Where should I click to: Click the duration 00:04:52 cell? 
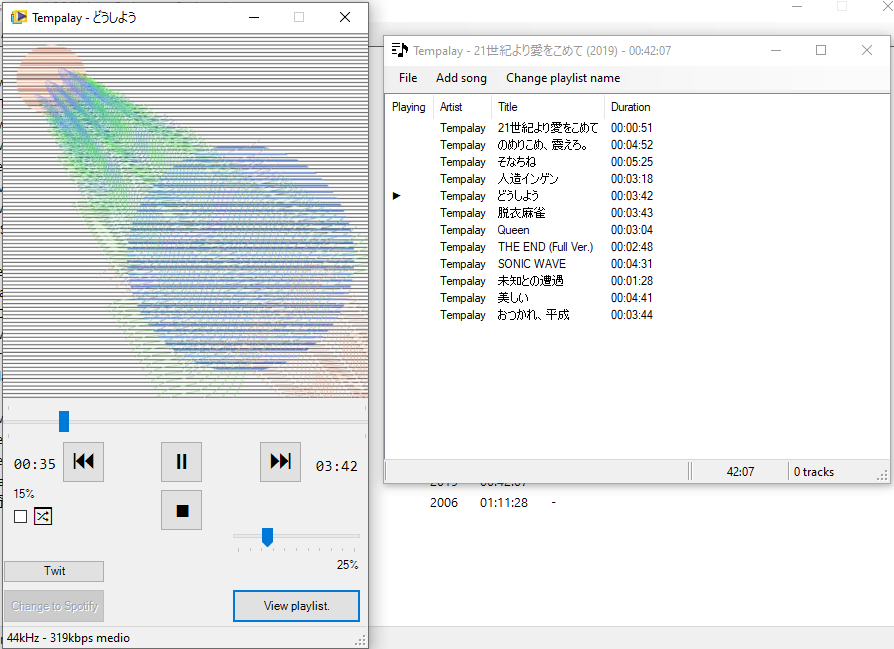coord(632,145)
